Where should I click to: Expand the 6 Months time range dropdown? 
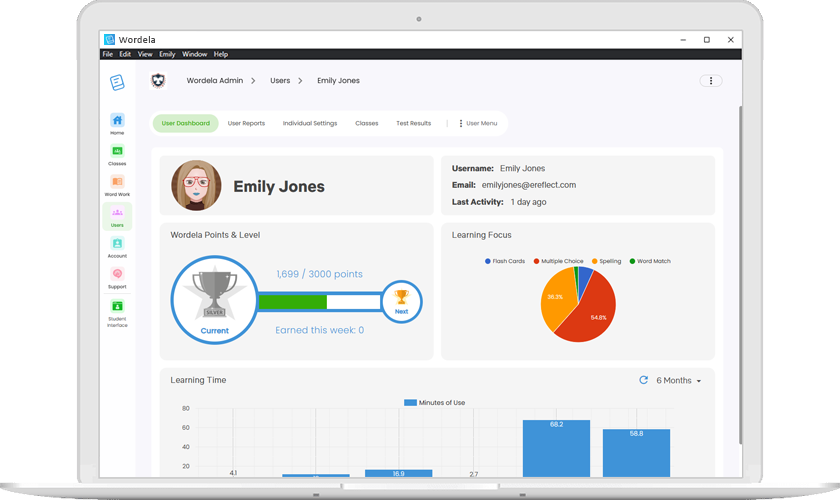coord(679,380)
